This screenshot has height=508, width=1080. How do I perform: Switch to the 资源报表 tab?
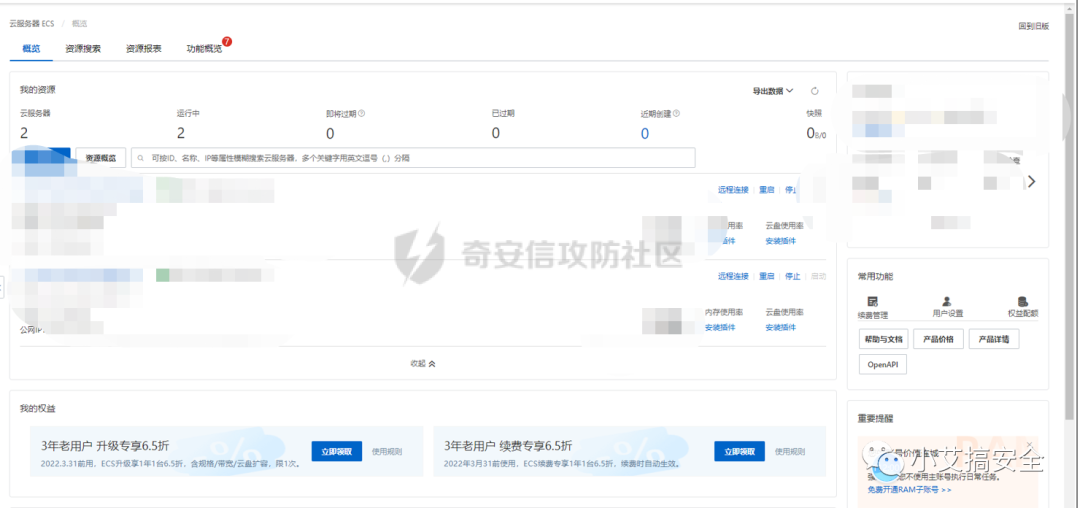click(x=143, y=49)
